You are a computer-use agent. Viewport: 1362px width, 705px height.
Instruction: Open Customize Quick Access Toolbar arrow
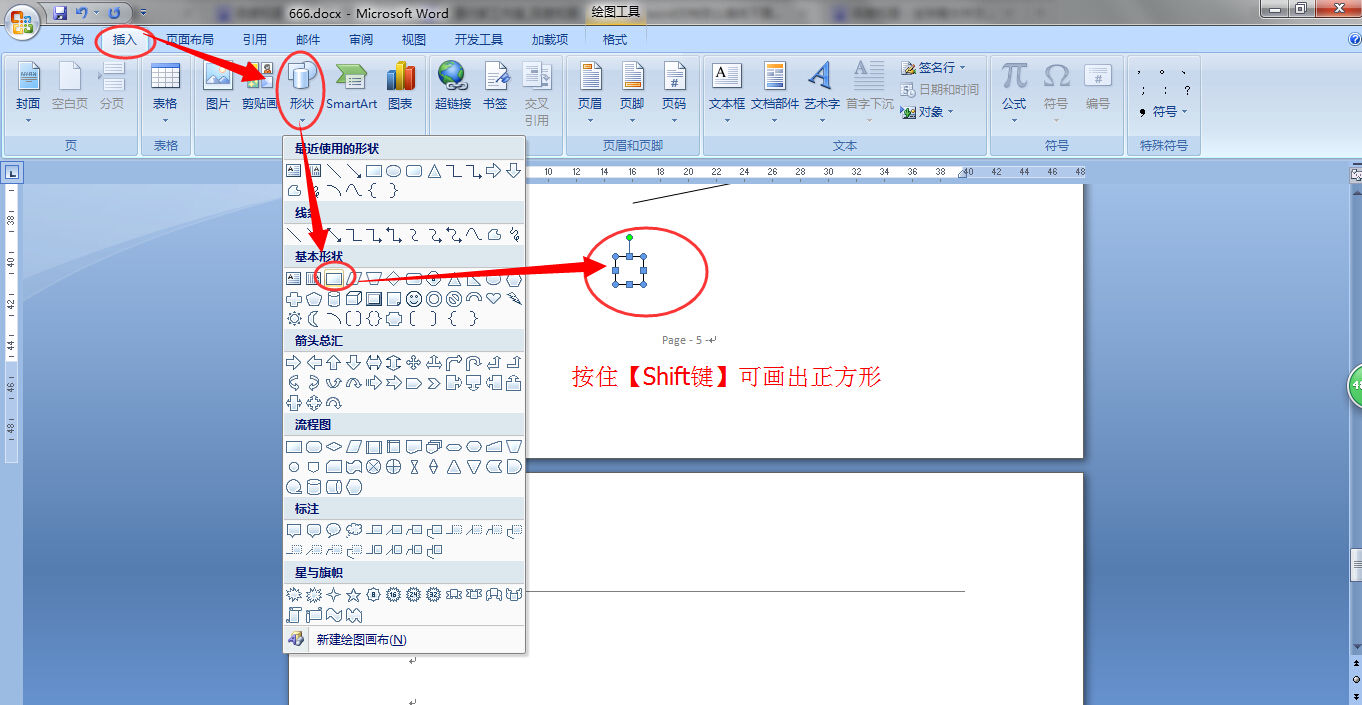click(143, 13)
